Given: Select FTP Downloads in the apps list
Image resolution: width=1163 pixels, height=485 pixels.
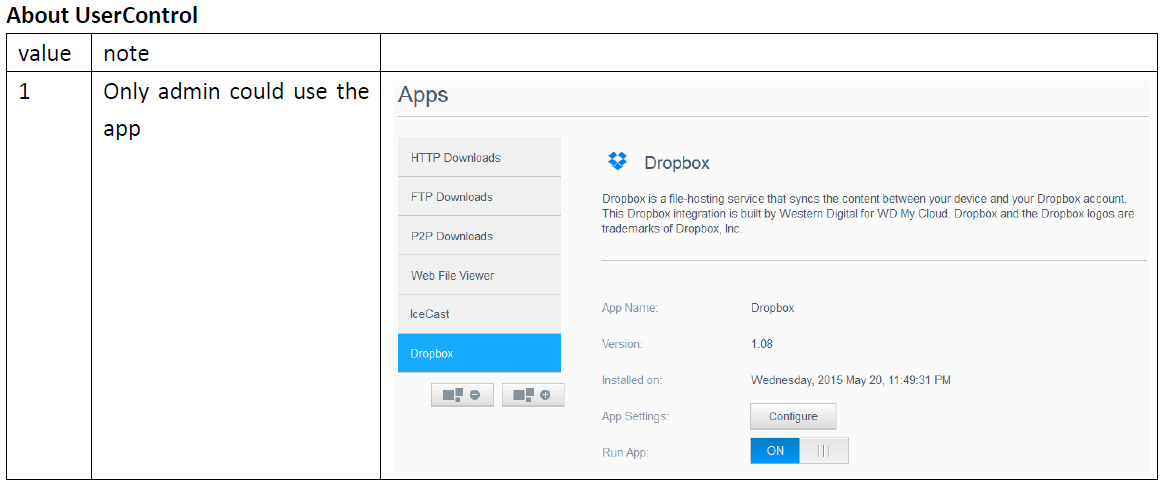Looking at the screenshot, I should 479,197.
